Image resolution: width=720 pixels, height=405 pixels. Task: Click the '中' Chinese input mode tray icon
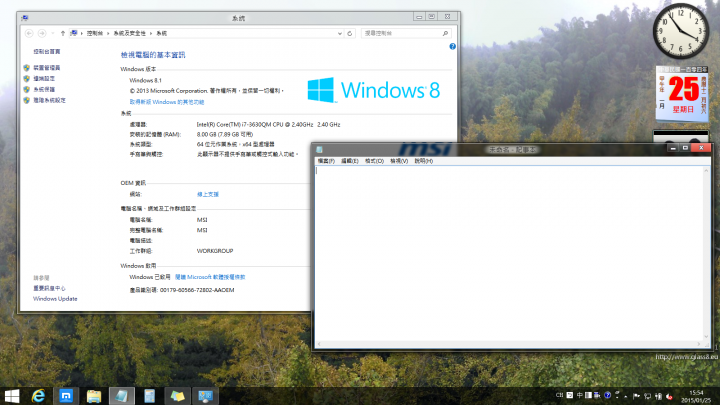click(579, 395)
